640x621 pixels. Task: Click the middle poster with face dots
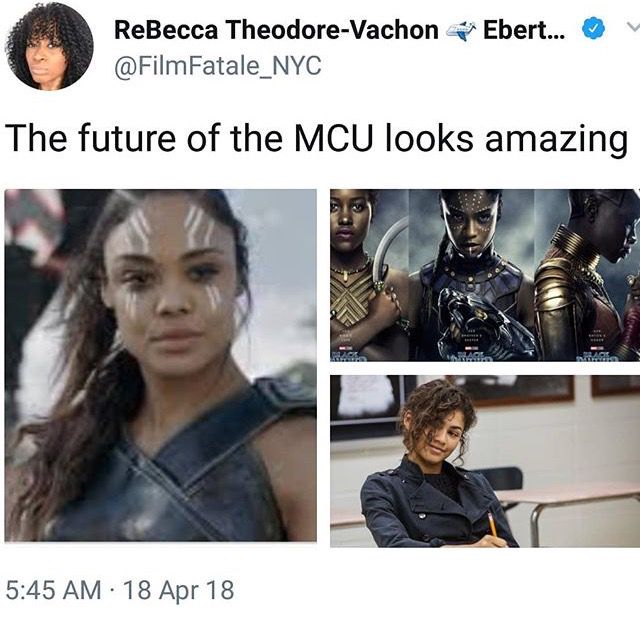[x=471, y=275]
